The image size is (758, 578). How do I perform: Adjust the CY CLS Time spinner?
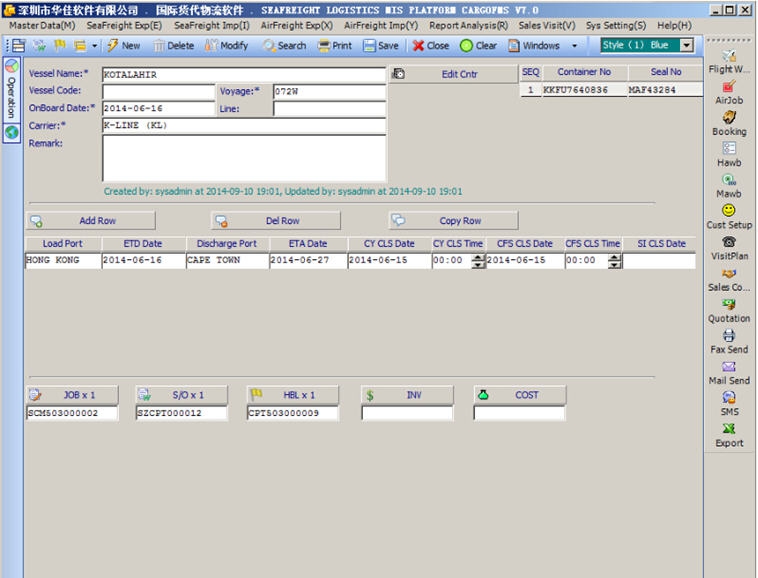[478, 261]
